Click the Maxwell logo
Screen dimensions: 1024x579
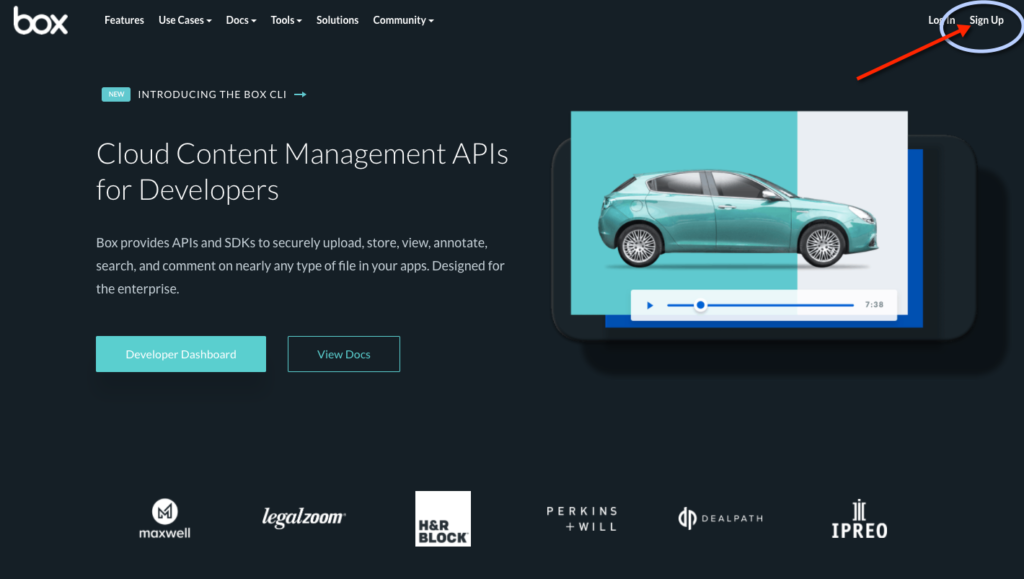coord(165,519)
